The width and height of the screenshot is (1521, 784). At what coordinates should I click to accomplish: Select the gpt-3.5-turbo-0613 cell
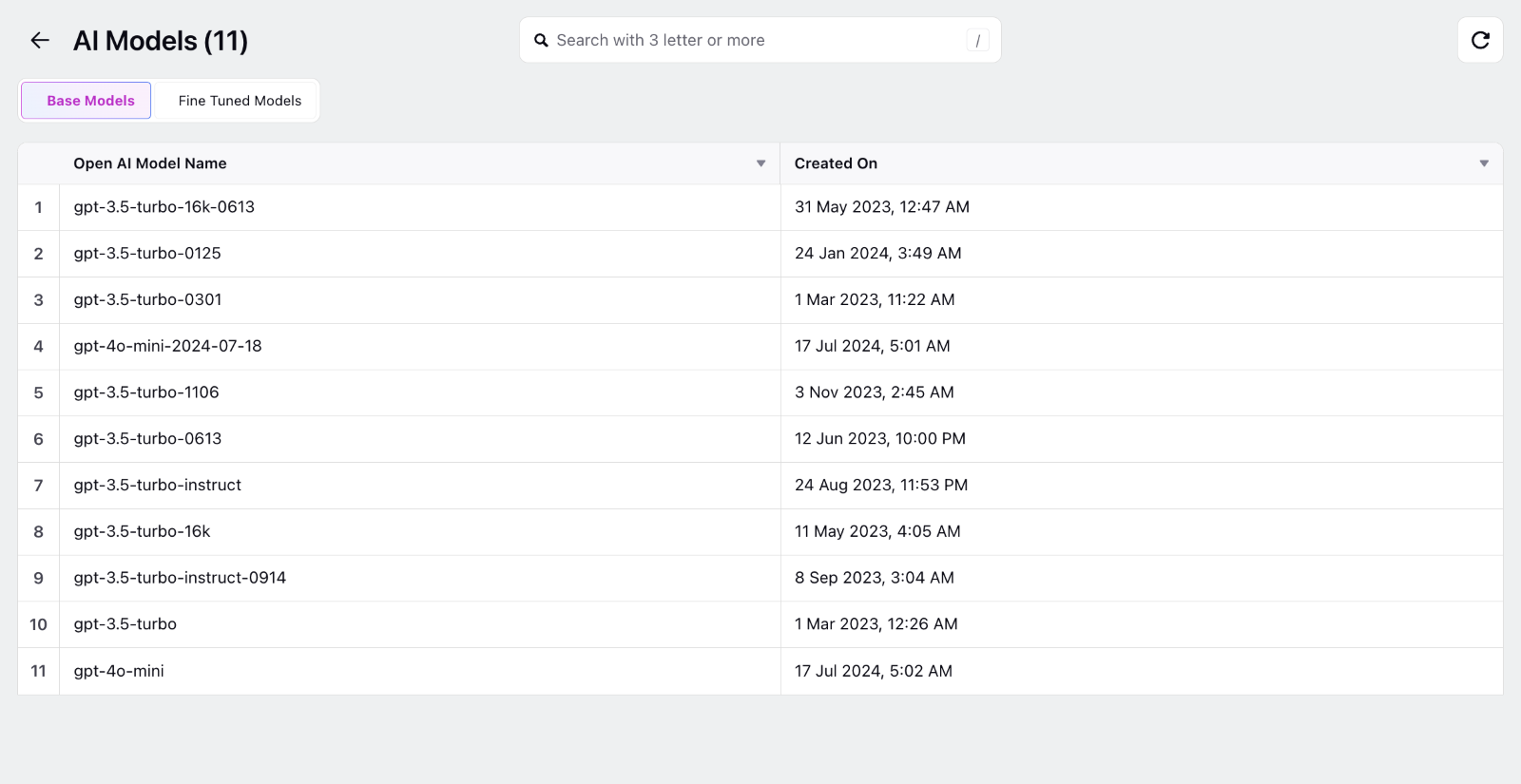pos(420,439)
